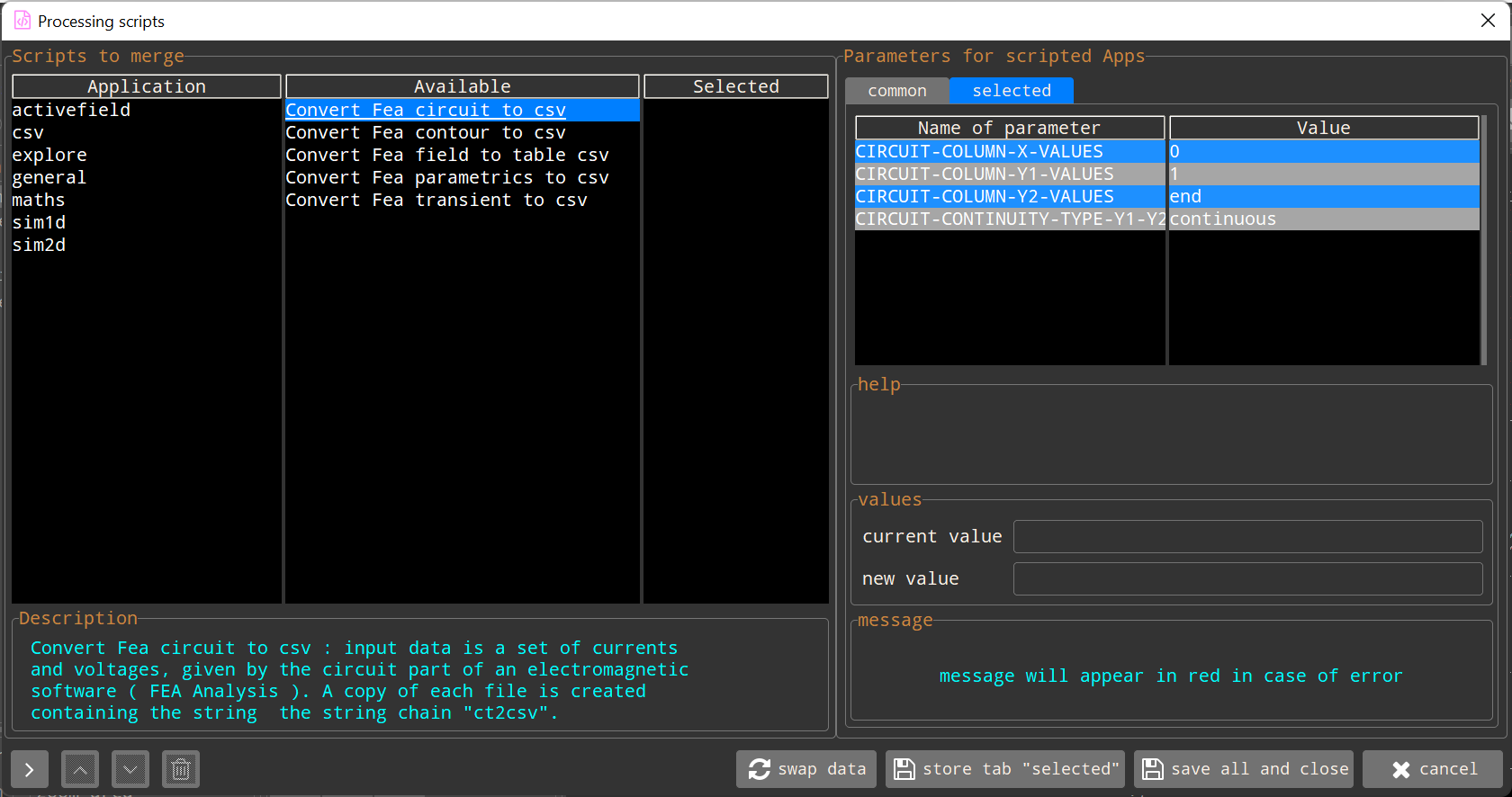The image size is (1512, 797).
Task: Click save all and close
Action: pos(1244,769)
